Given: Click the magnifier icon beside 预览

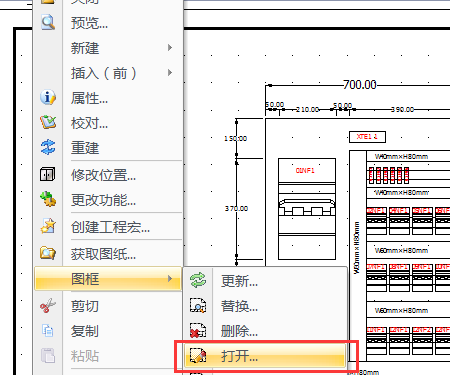Looking at the screenshot, I should coord(48,22).
